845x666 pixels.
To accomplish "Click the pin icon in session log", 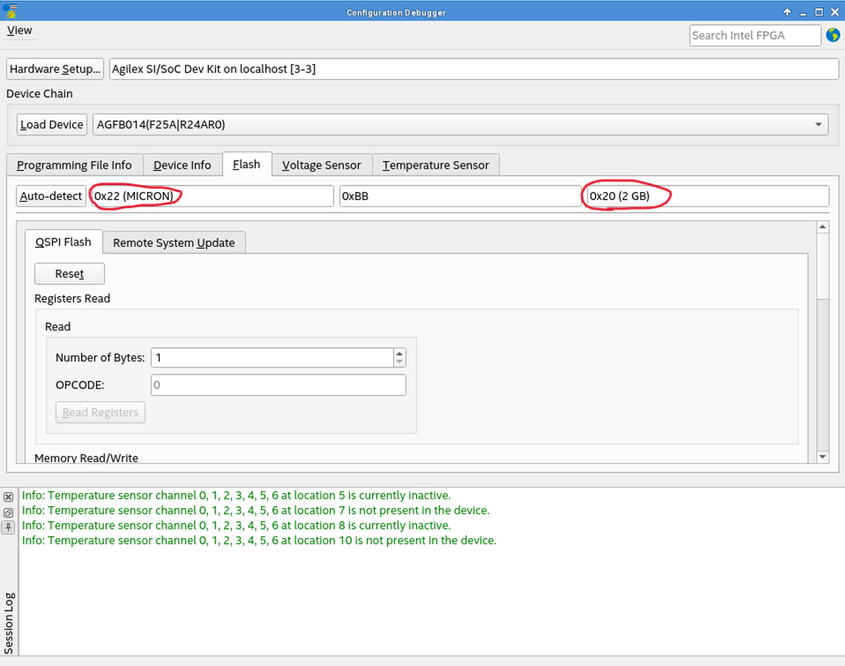I will pyautogui.click(x=9, y=527).
